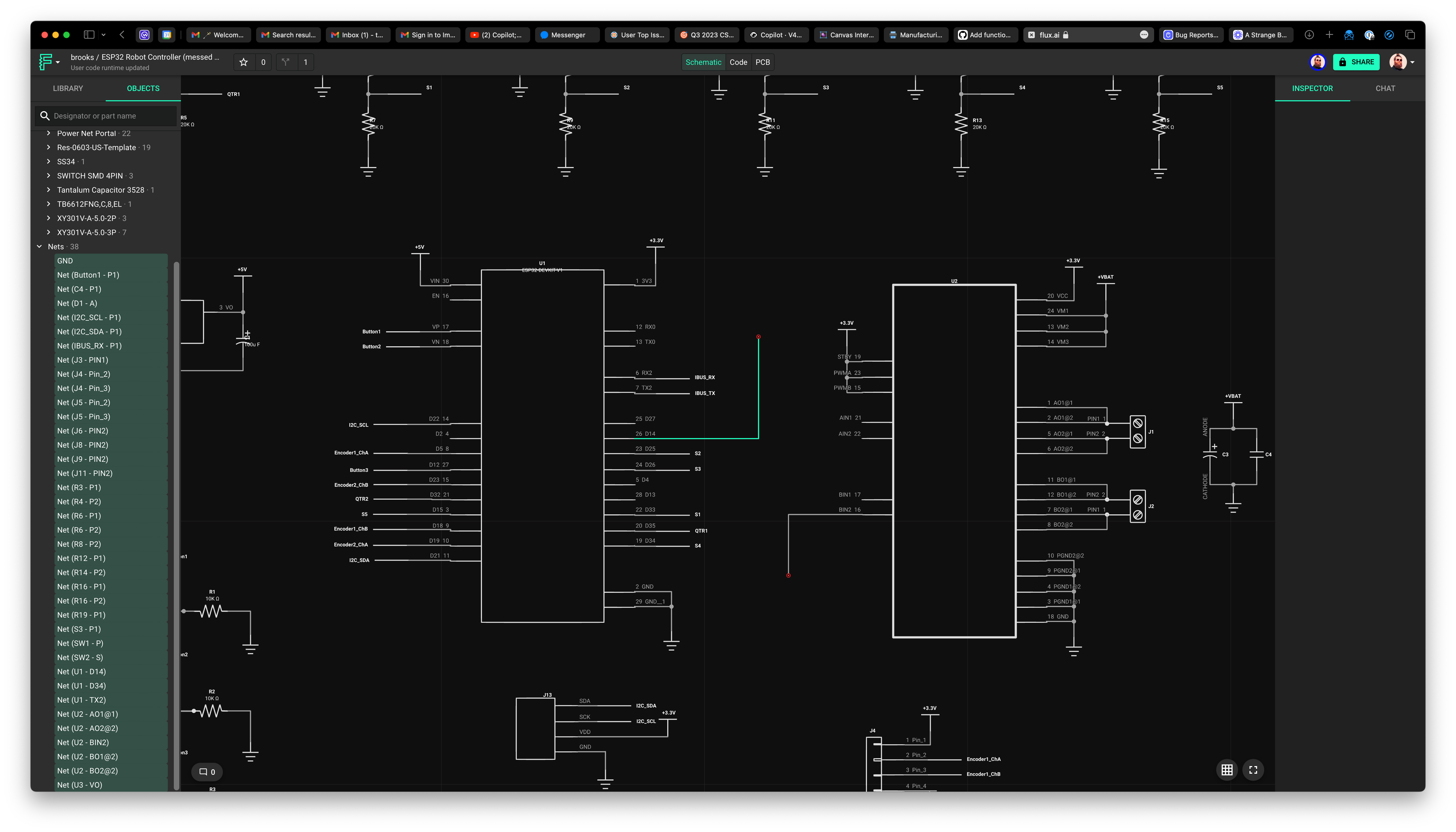The image size is (1456, 832).
Task: Switch to Messenger browser tab
Action: pos(568,35)
